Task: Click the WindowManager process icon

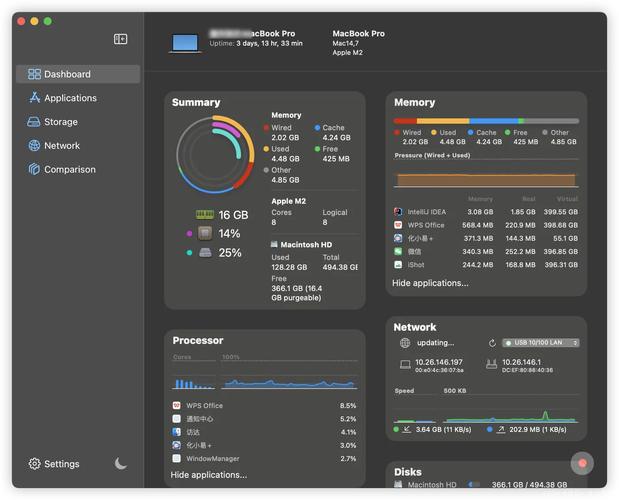Action: 176,459
